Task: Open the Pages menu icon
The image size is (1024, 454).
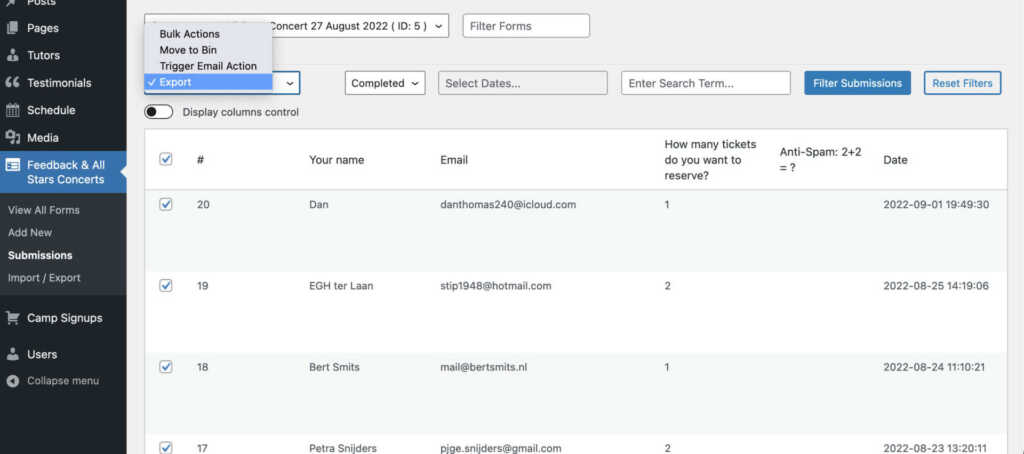Action: [x=12, y=28]
